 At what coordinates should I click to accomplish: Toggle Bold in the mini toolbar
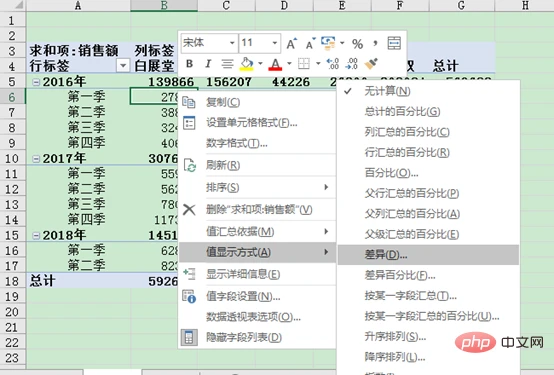[189, 64]
